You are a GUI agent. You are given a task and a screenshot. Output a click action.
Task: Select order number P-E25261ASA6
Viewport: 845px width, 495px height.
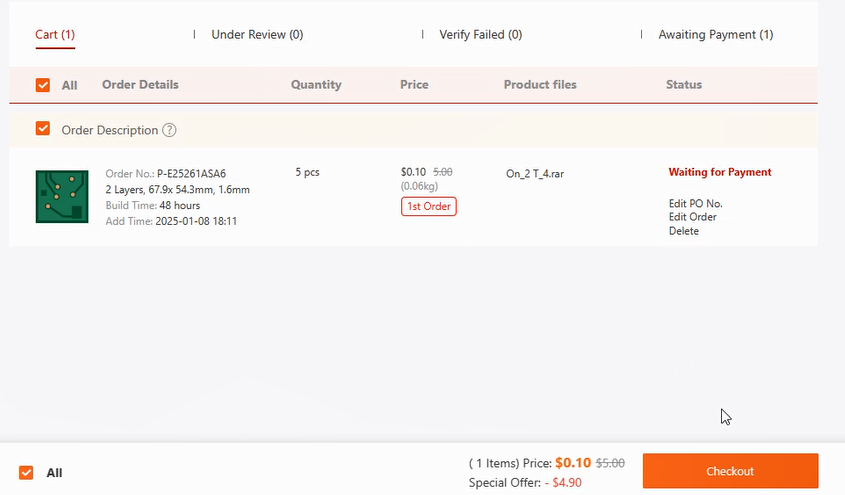(191, 174)
